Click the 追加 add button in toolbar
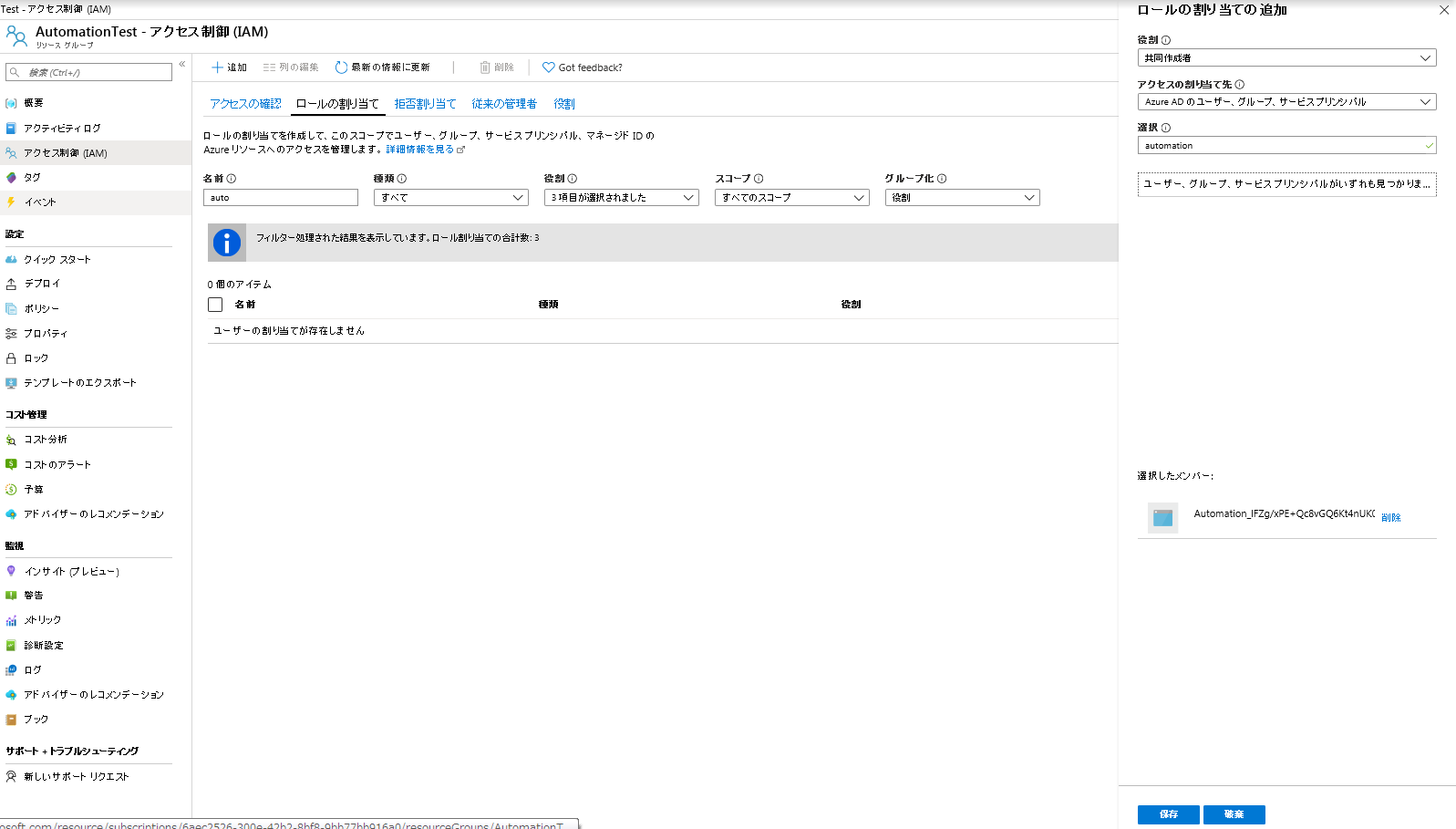 click(x=229, y=67)
